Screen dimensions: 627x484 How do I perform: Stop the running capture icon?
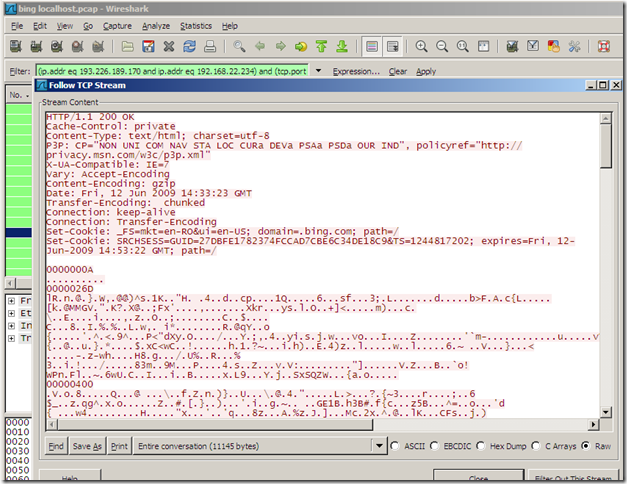pyautogui.click(x=78, y=46)
